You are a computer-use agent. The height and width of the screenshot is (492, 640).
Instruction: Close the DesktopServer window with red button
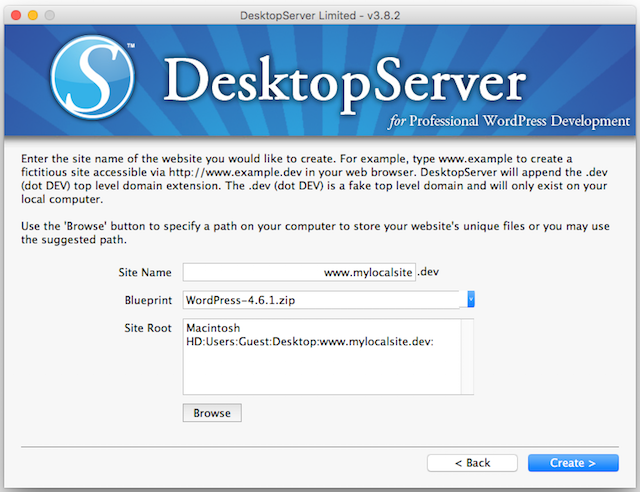point(13,14)
